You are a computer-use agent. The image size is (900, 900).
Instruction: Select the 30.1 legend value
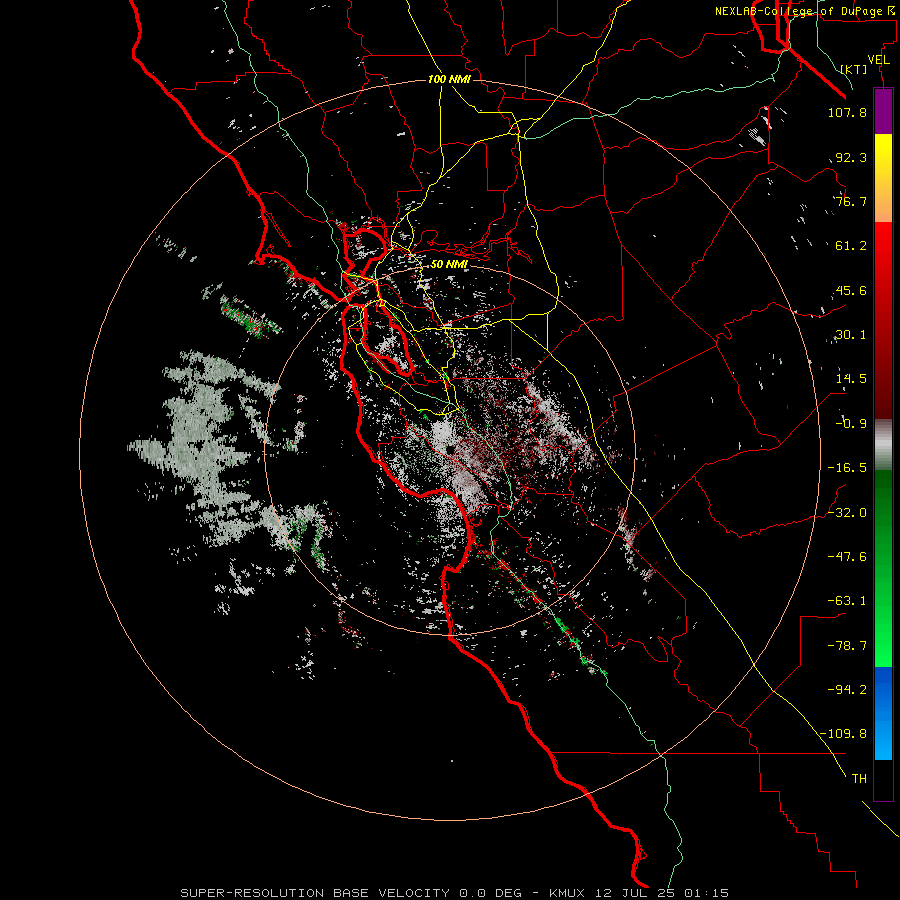[x=851, y=335]
